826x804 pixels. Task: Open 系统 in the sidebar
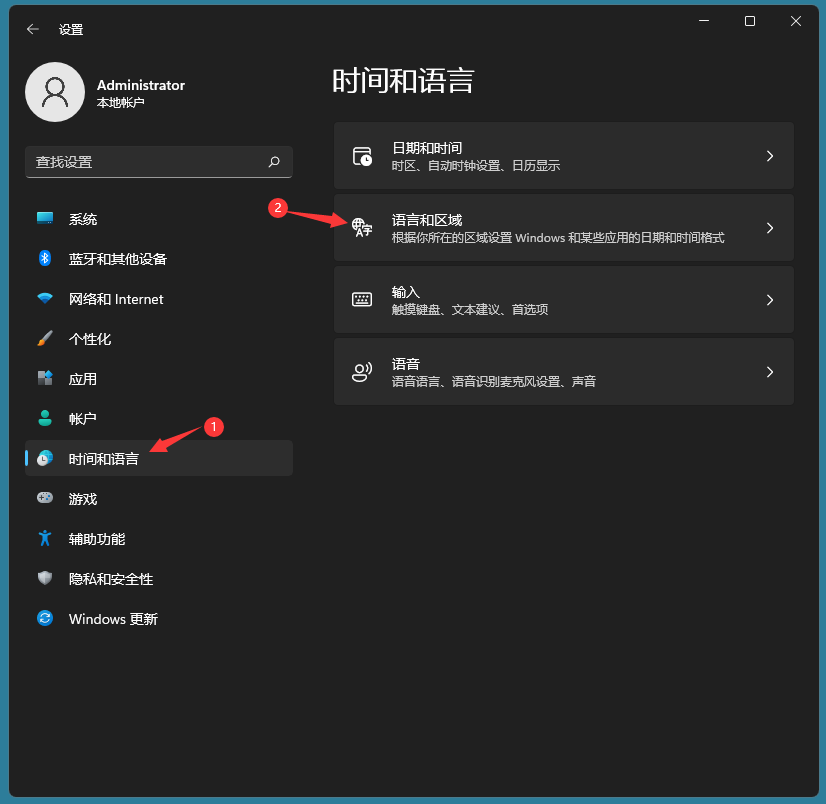click(159, 219)
